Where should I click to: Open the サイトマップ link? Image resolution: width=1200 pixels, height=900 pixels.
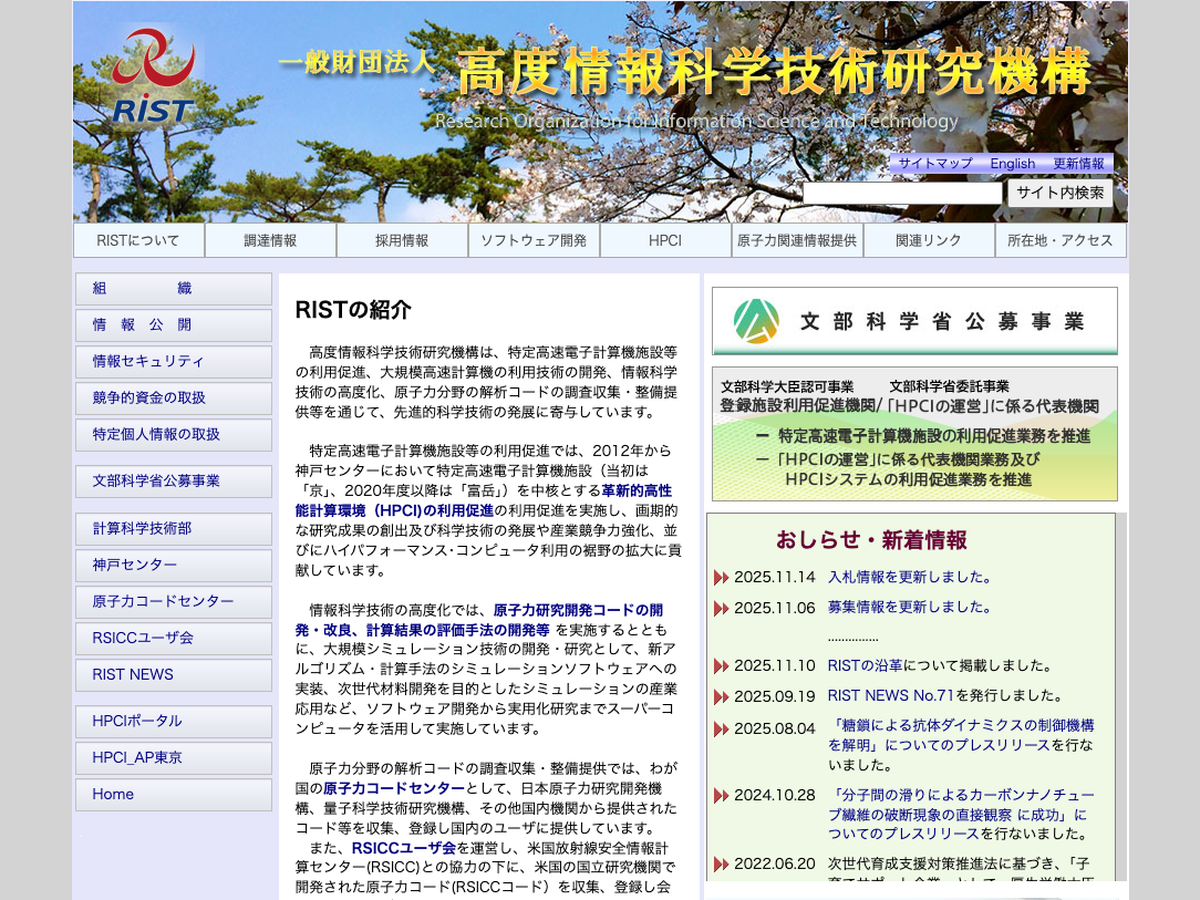pyautogui.click(x=934, y=163)
